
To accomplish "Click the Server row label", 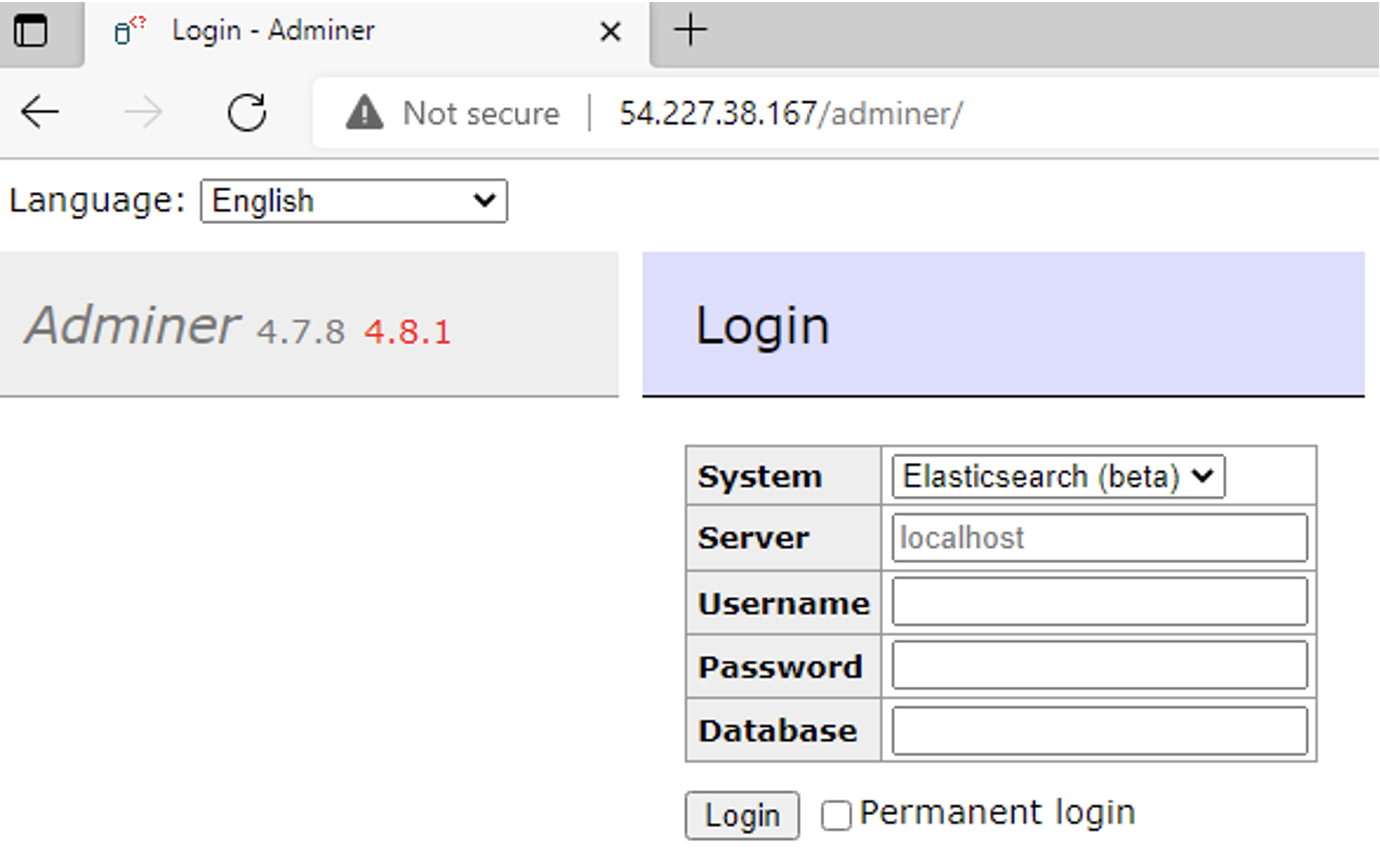I will pos(753,538).
